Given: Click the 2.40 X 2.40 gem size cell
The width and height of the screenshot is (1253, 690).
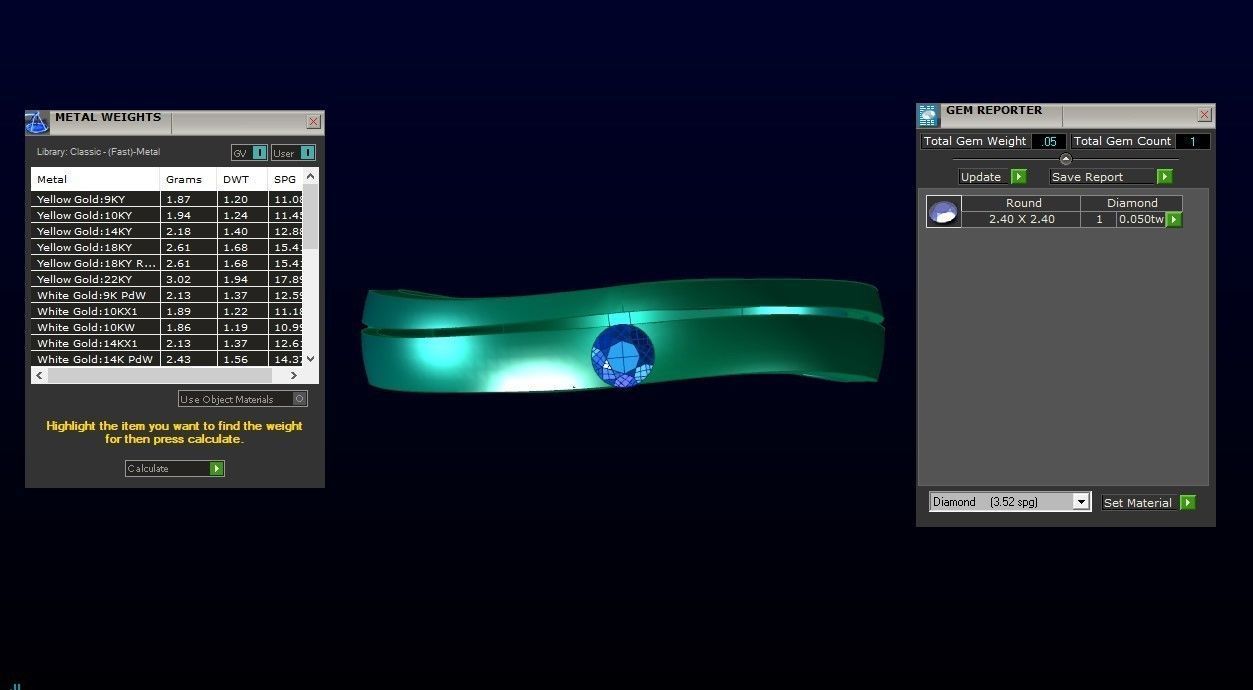Looking at the screenshot, I should 1021,219.
